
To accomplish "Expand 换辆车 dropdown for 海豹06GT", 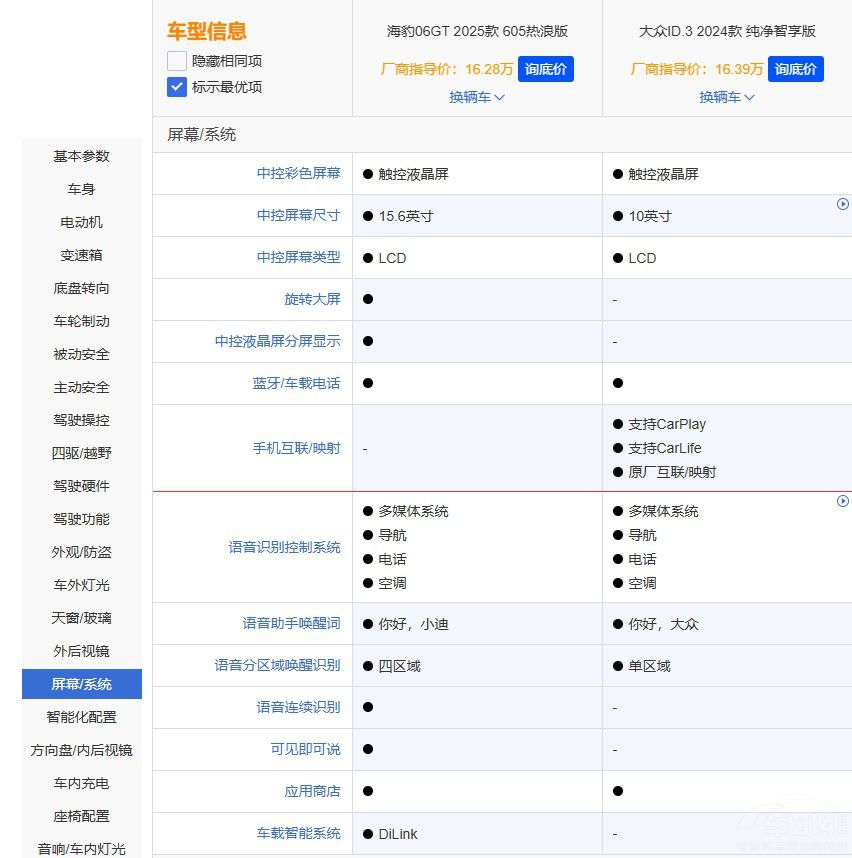I will pos(477,97).
